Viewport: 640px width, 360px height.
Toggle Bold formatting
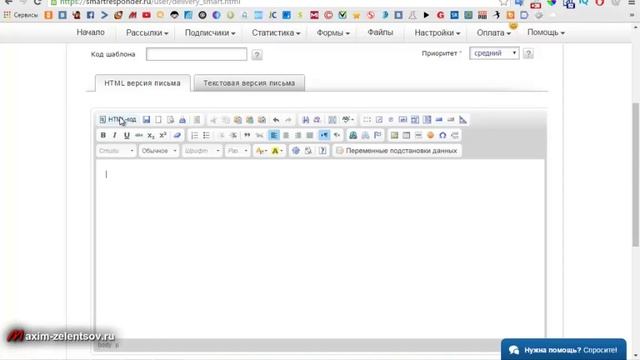click(103, 135)
